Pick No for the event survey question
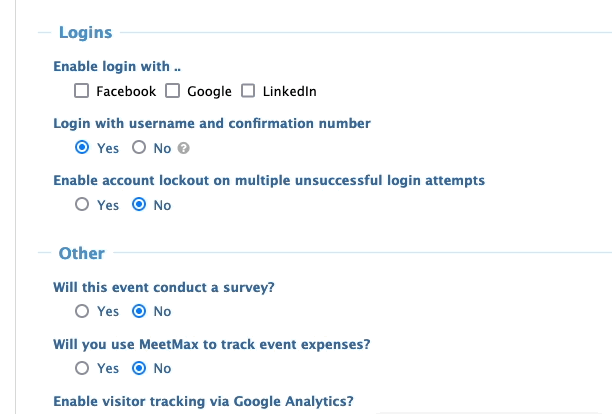The height and width of the screenshot is (414, 612). coord(140,311)
